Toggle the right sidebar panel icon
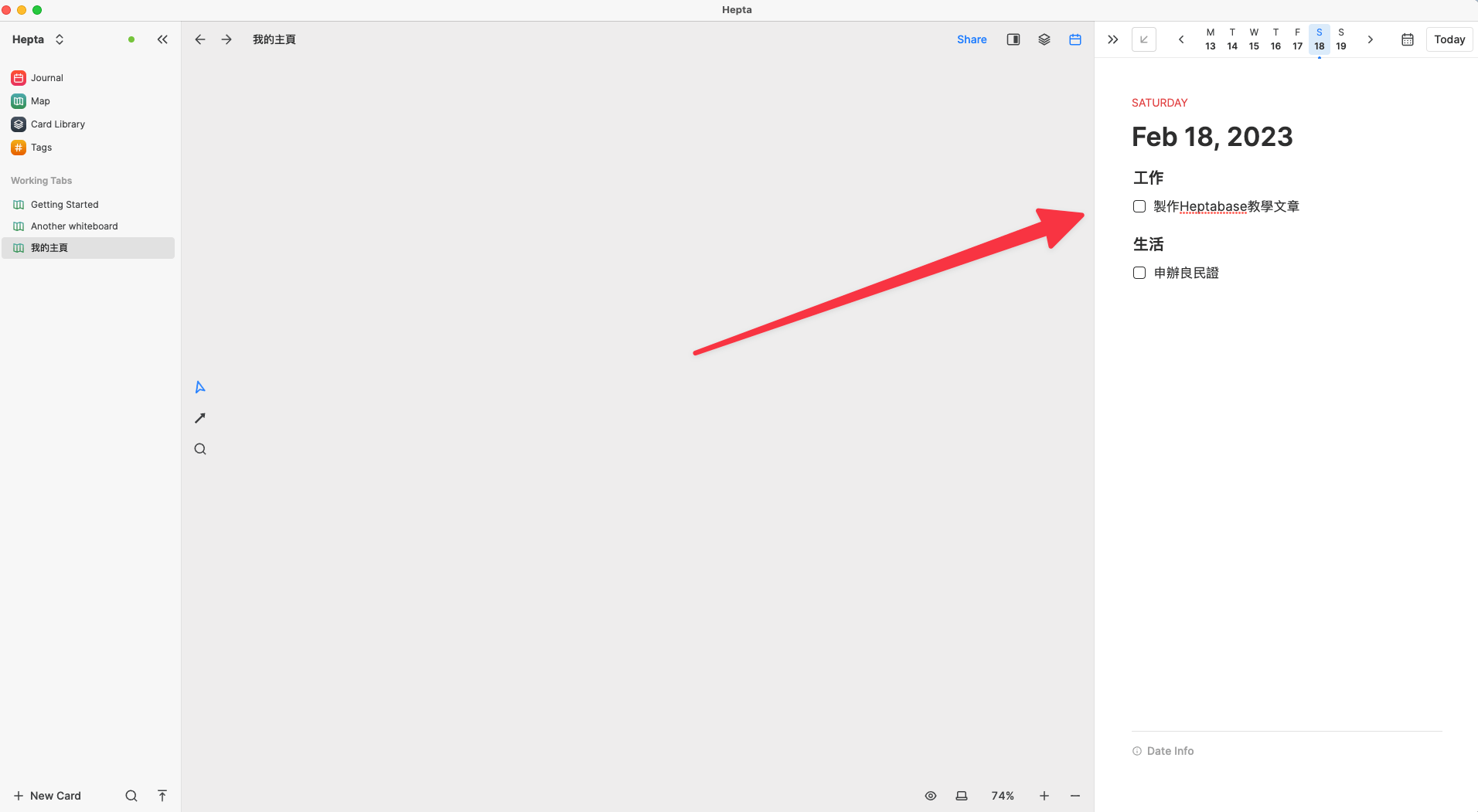The height and width of the screenshot is (812, 1478). coord(1013,39)
